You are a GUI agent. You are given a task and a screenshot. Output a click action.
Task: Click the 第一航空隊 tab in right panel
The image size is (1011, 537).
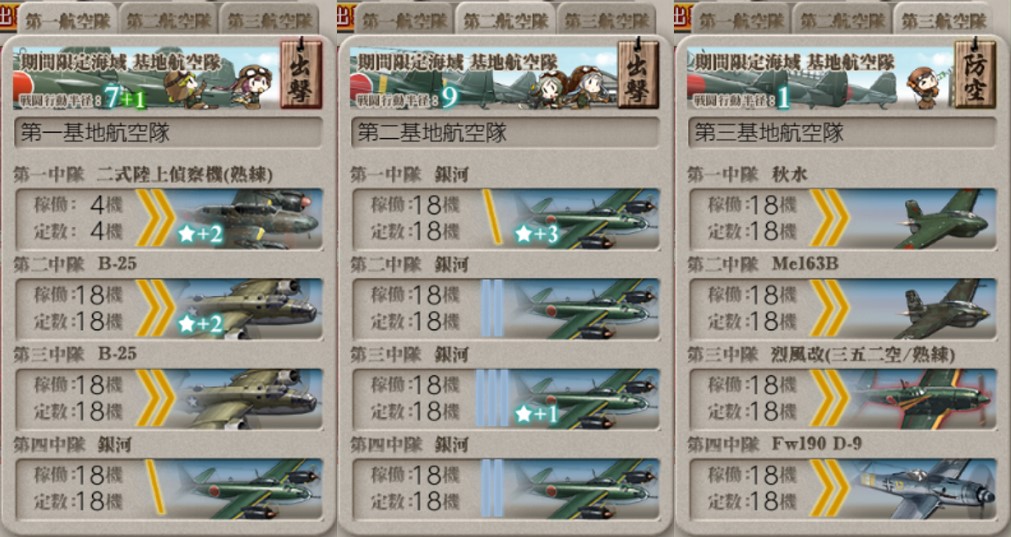pos(741,20)
